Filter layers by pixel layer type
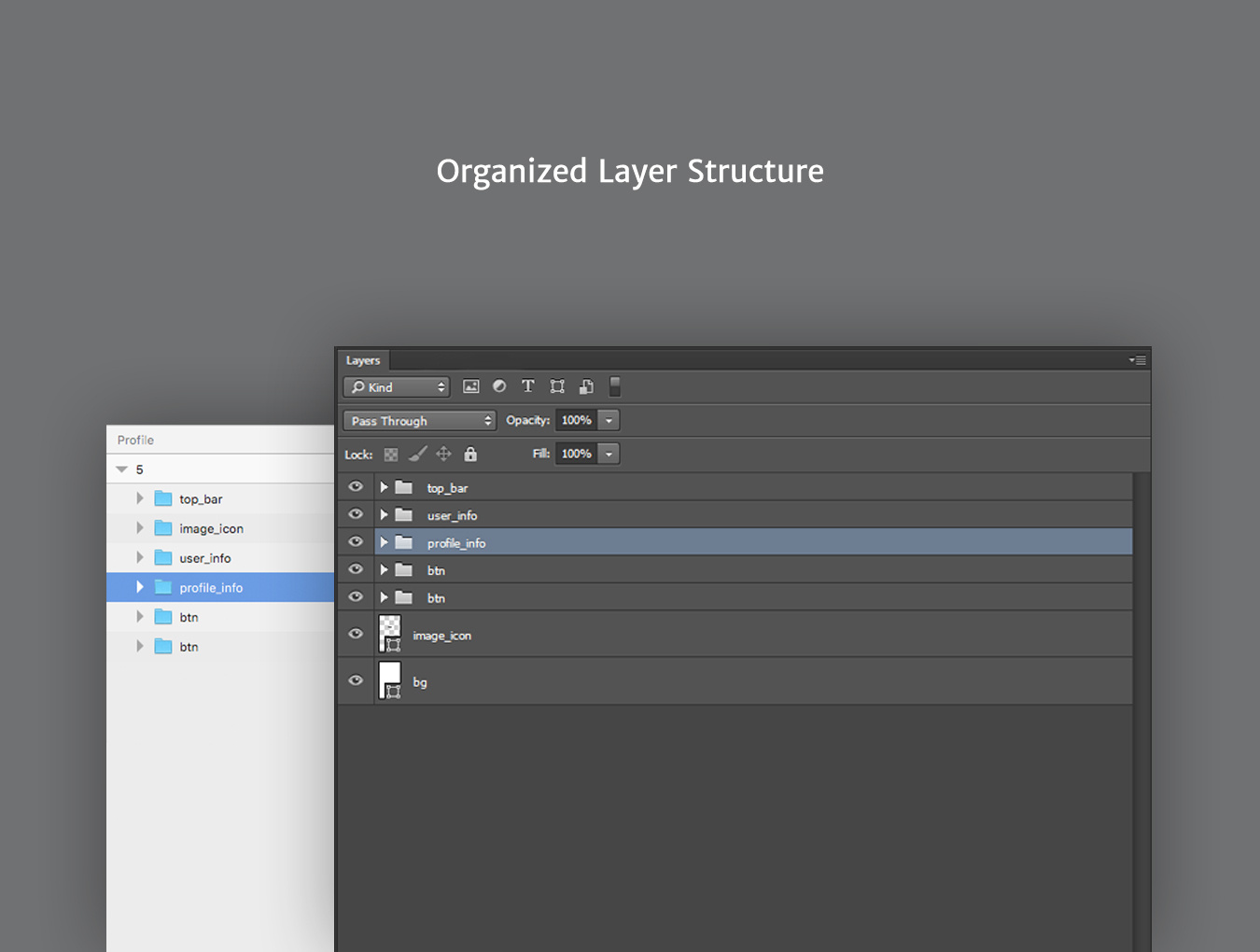Image resolution: width=1260 pixels, height=952 pixels. click(471, 386)
